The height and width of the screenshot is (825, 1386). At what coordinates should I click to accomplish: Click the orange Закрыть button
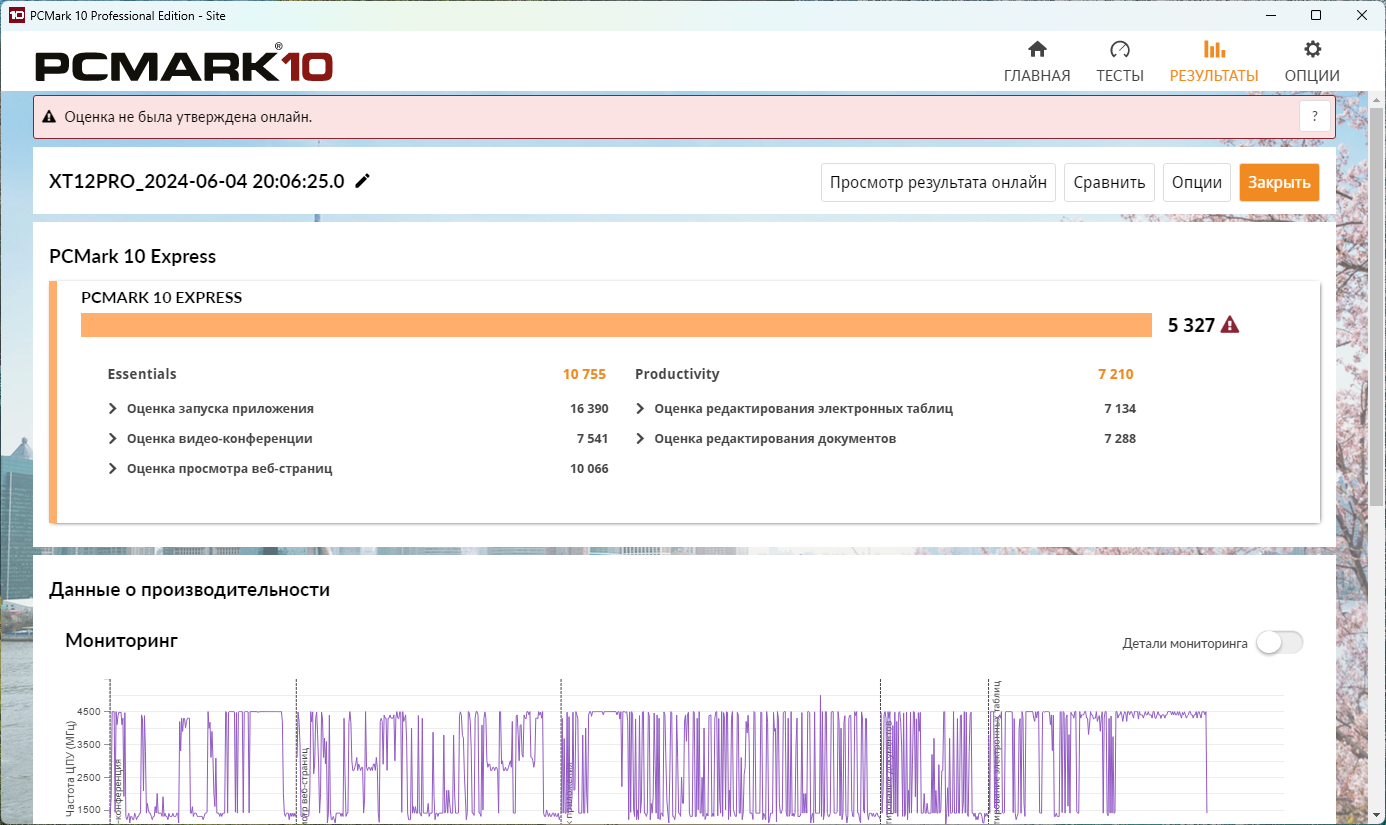pyautogui.click(x=1279, y=183)
